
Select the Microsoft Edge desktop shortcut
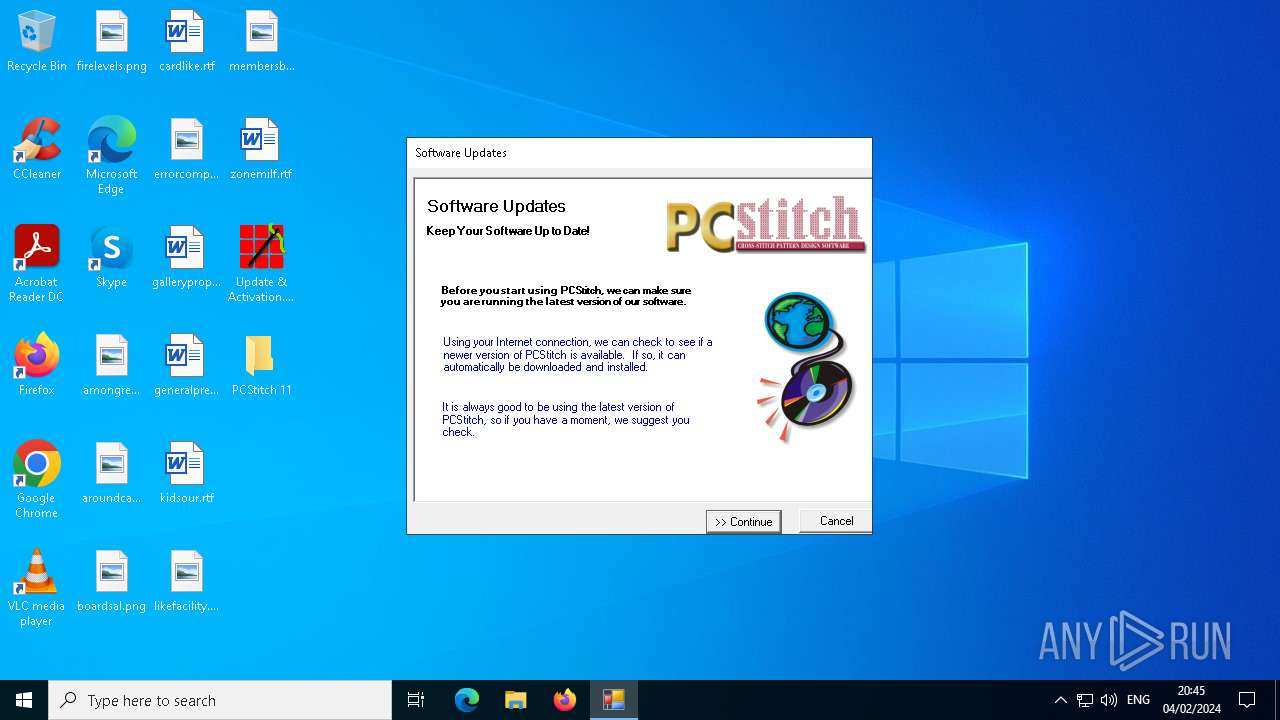(112, 157)
